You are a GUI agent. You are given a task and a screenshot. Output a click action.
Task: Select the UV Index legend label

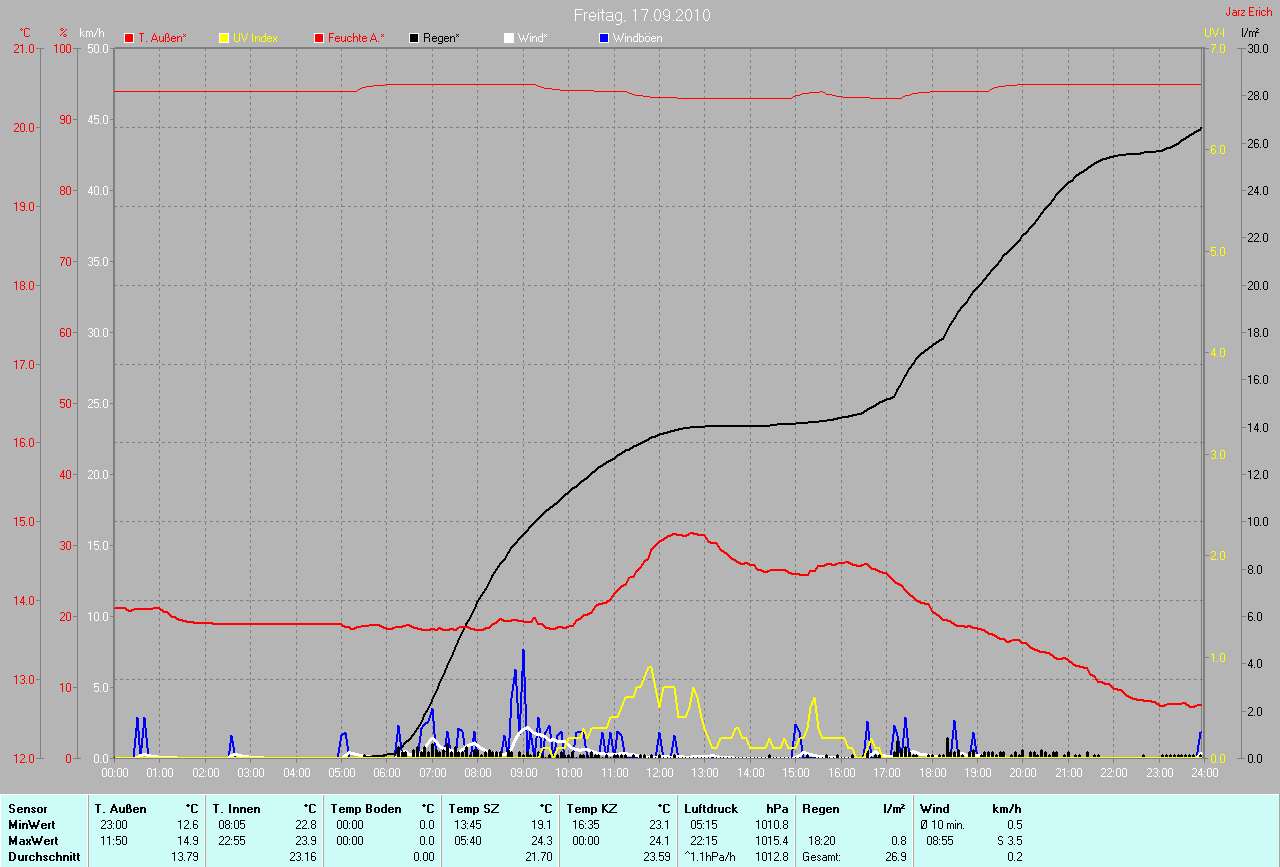coord(255,38)
